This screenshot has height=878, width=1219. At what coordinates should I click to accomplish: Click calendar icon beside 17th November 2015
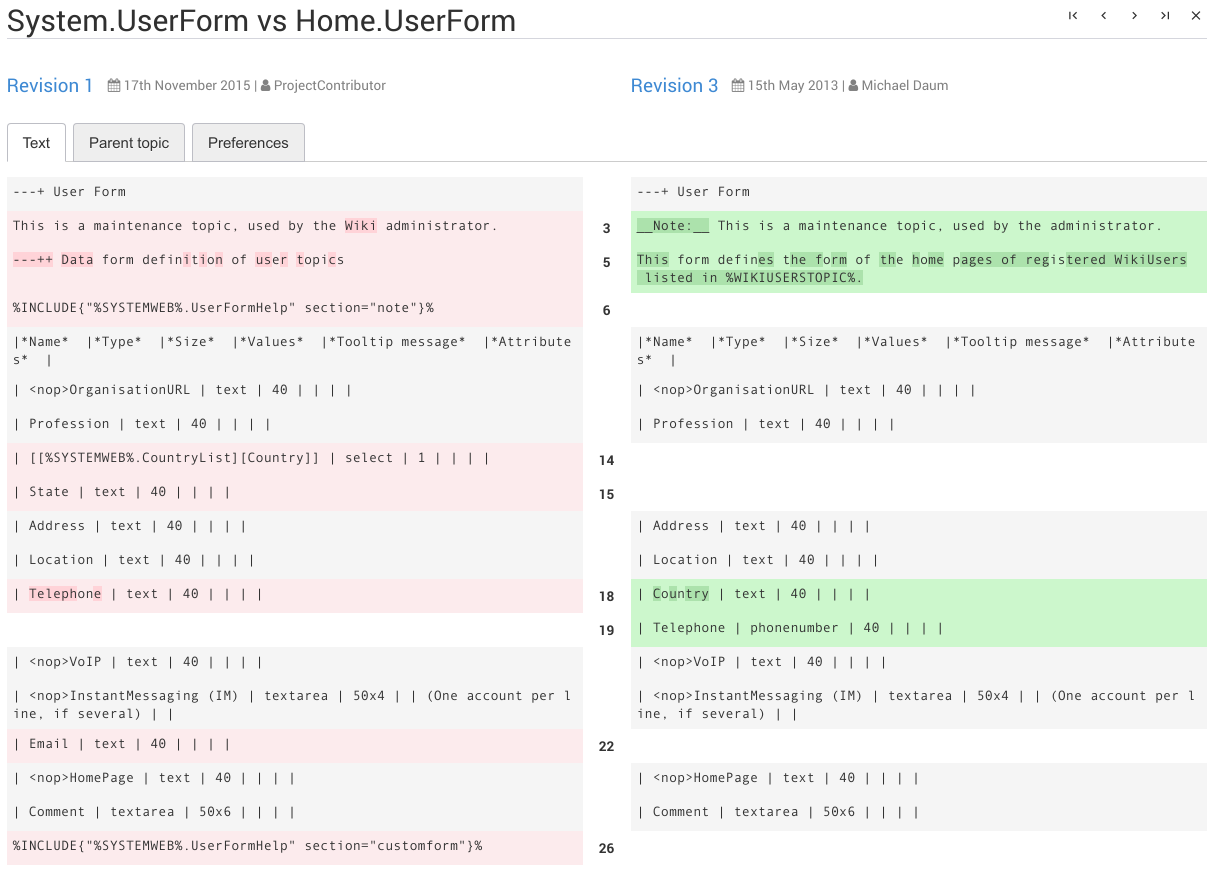[x=114, y=86]
